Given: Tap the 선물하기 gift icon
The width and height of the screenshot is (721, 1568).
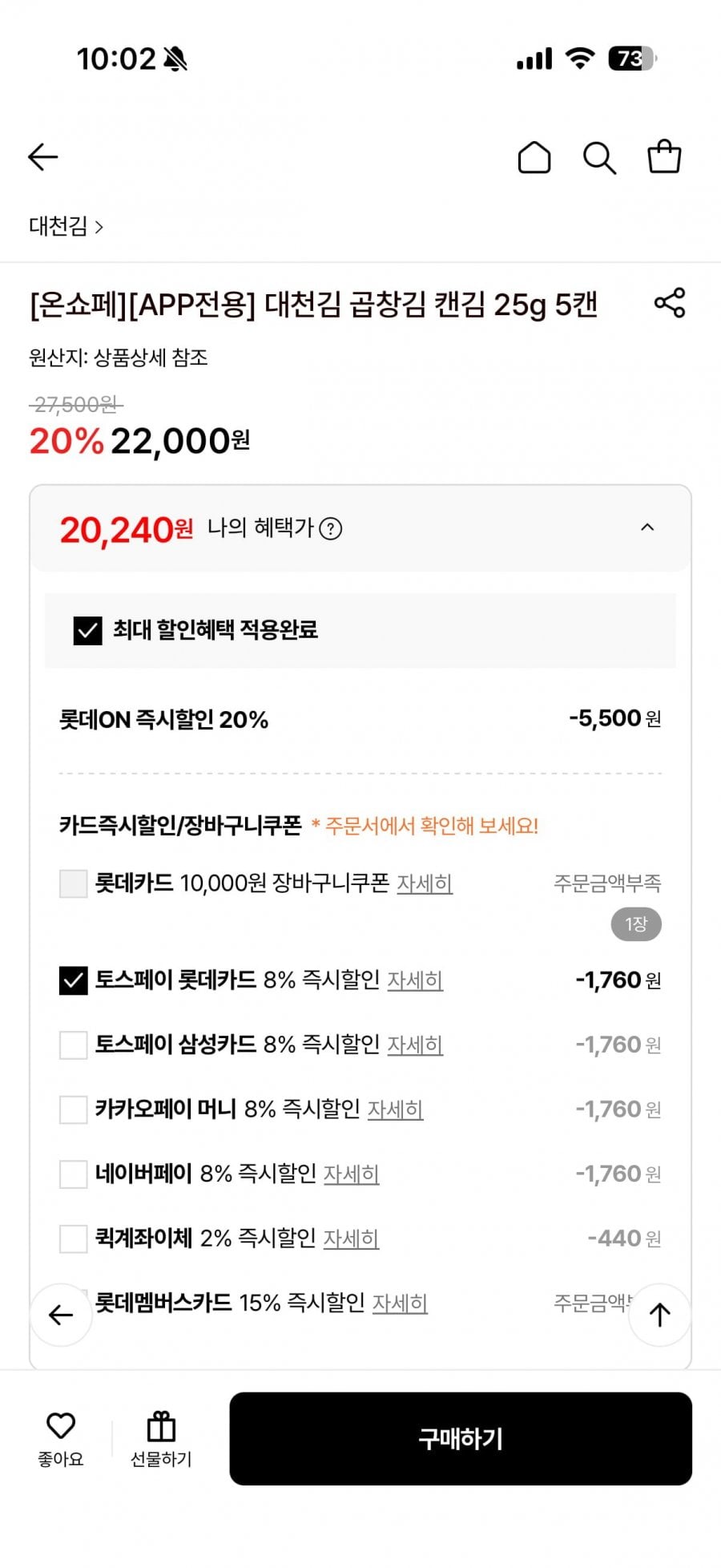Looking at the screenshot, I should [161, 1439].
